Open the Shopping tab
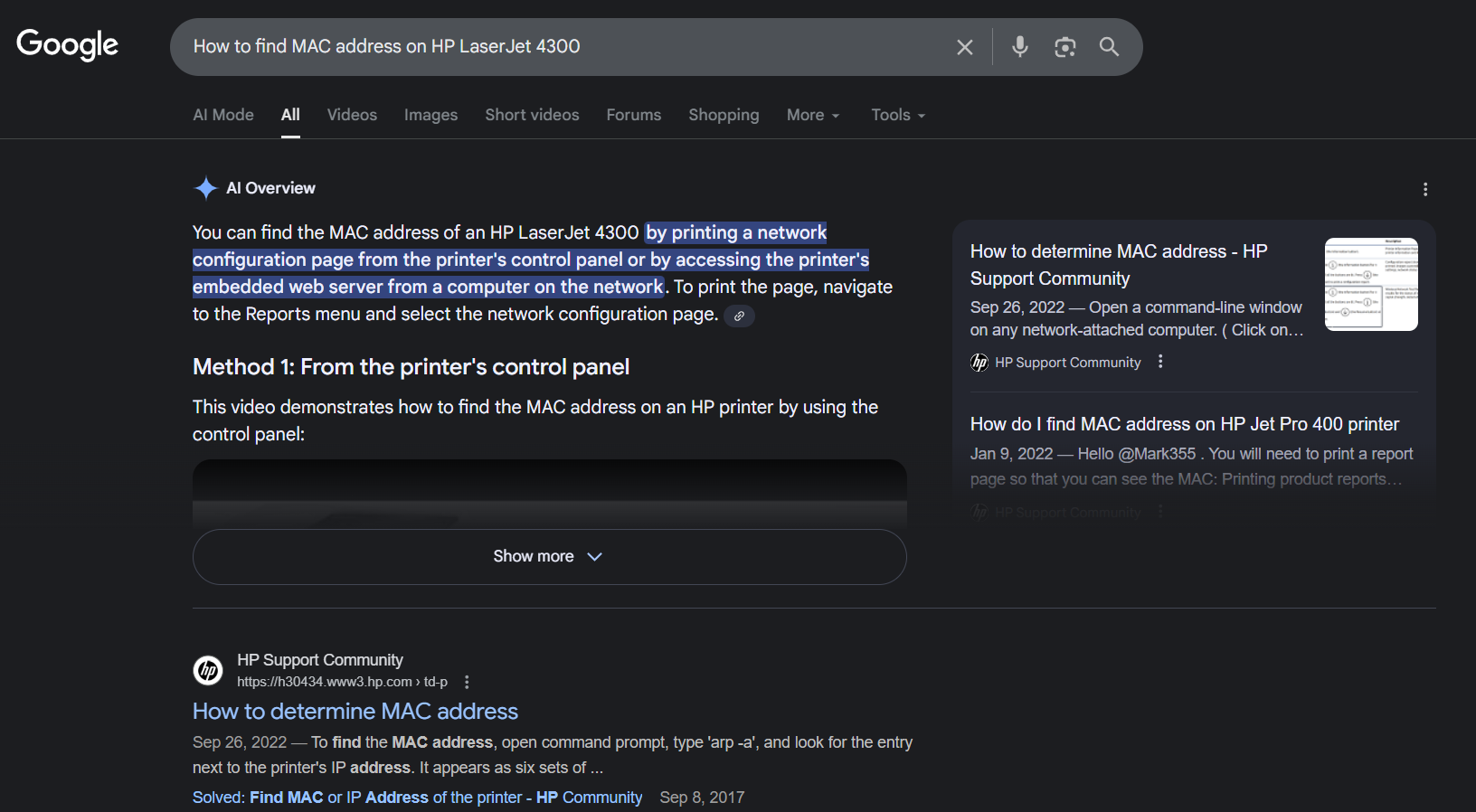Viewport: 1476px width, 812px height. click(724, 115)
